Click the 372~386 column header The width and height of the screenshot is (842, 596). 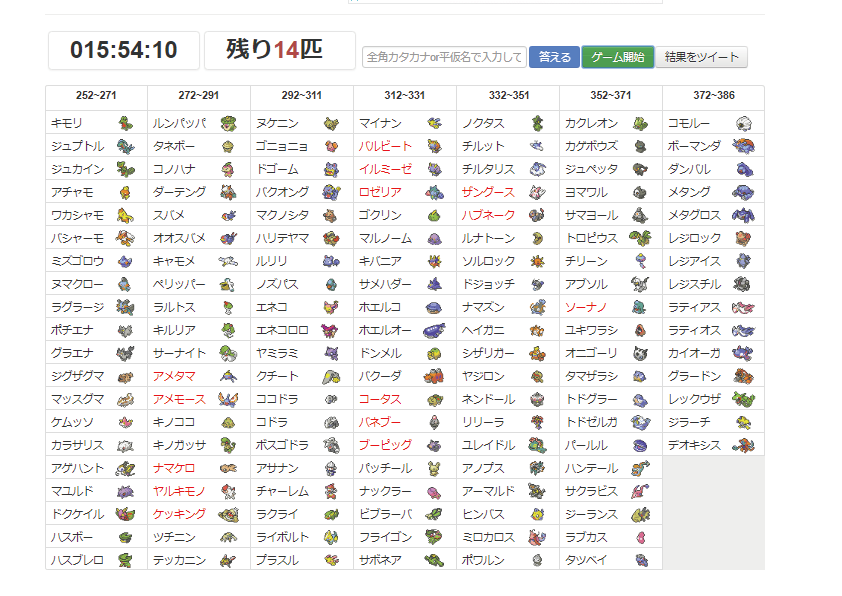[714, 96]
